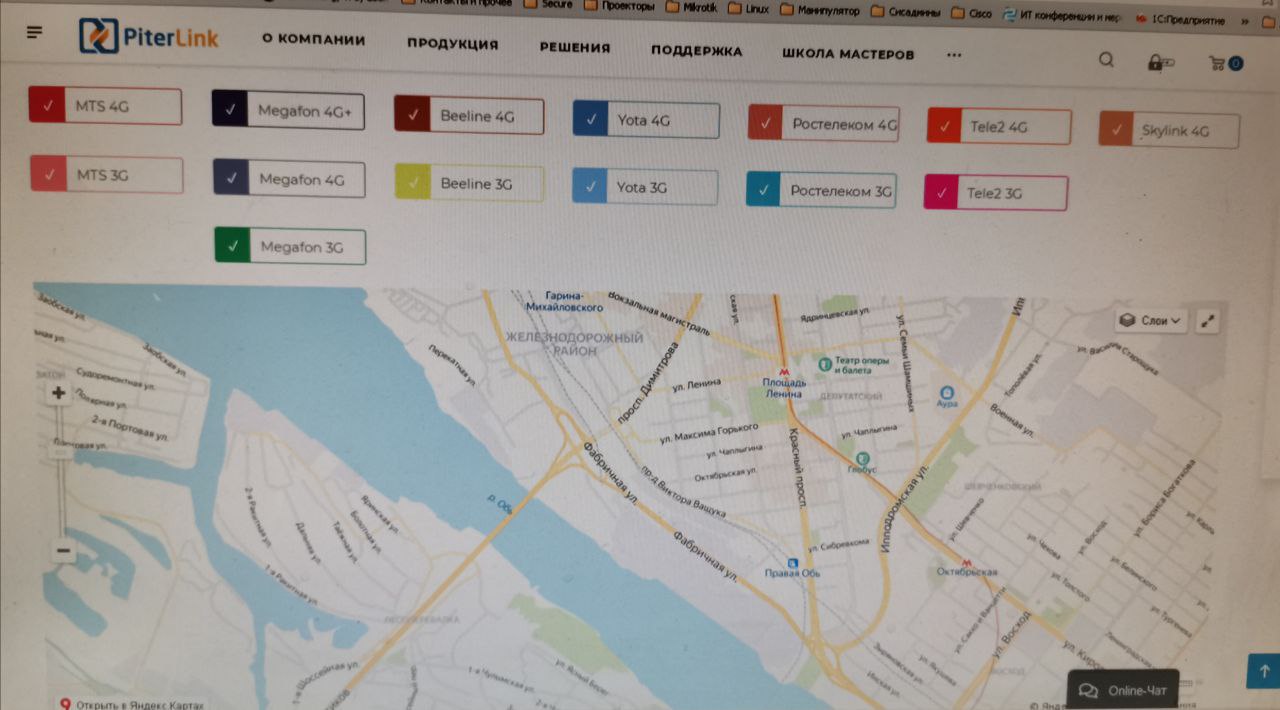Image resolution: width=1280 pixels, height=710 pixels.
Task: Open Cisco bookmarks folder
Action: point(972,14)
